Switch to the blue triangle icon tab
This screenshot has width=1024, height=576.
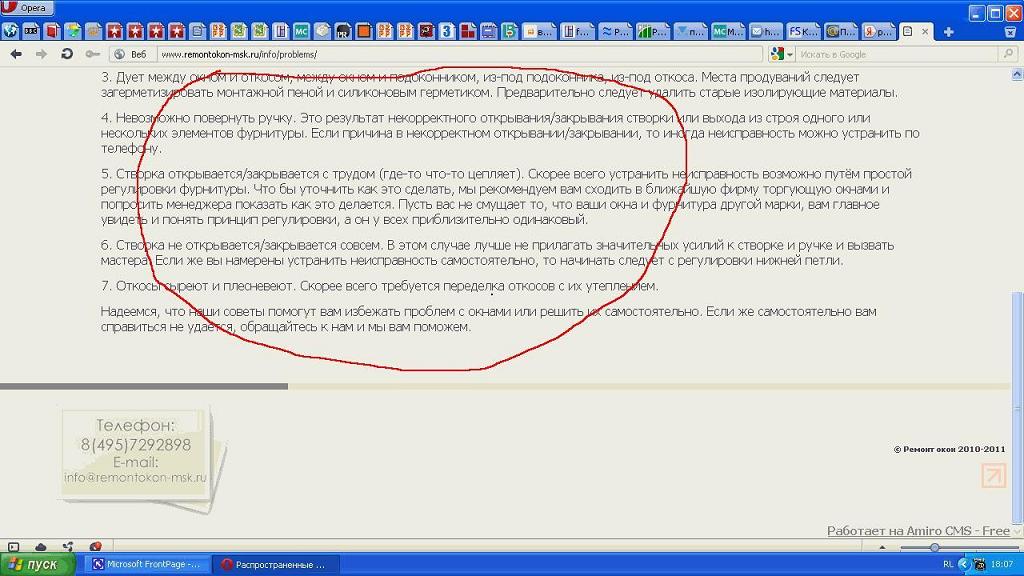coord(690,31)
